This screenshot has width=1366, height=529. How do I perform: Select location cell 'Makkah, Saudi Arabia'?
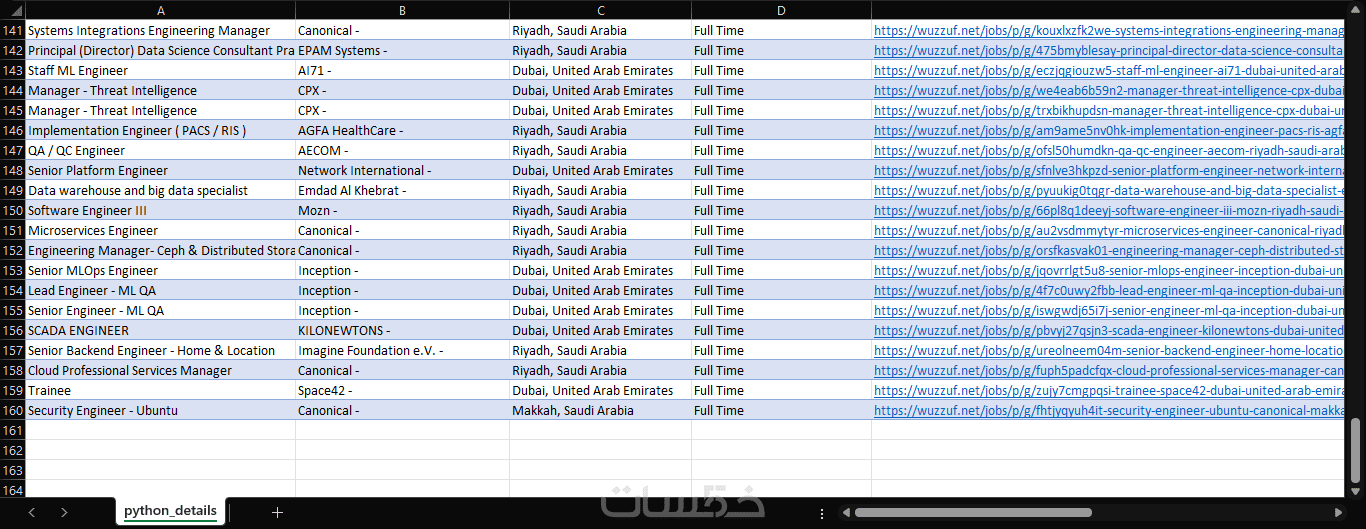601,410
